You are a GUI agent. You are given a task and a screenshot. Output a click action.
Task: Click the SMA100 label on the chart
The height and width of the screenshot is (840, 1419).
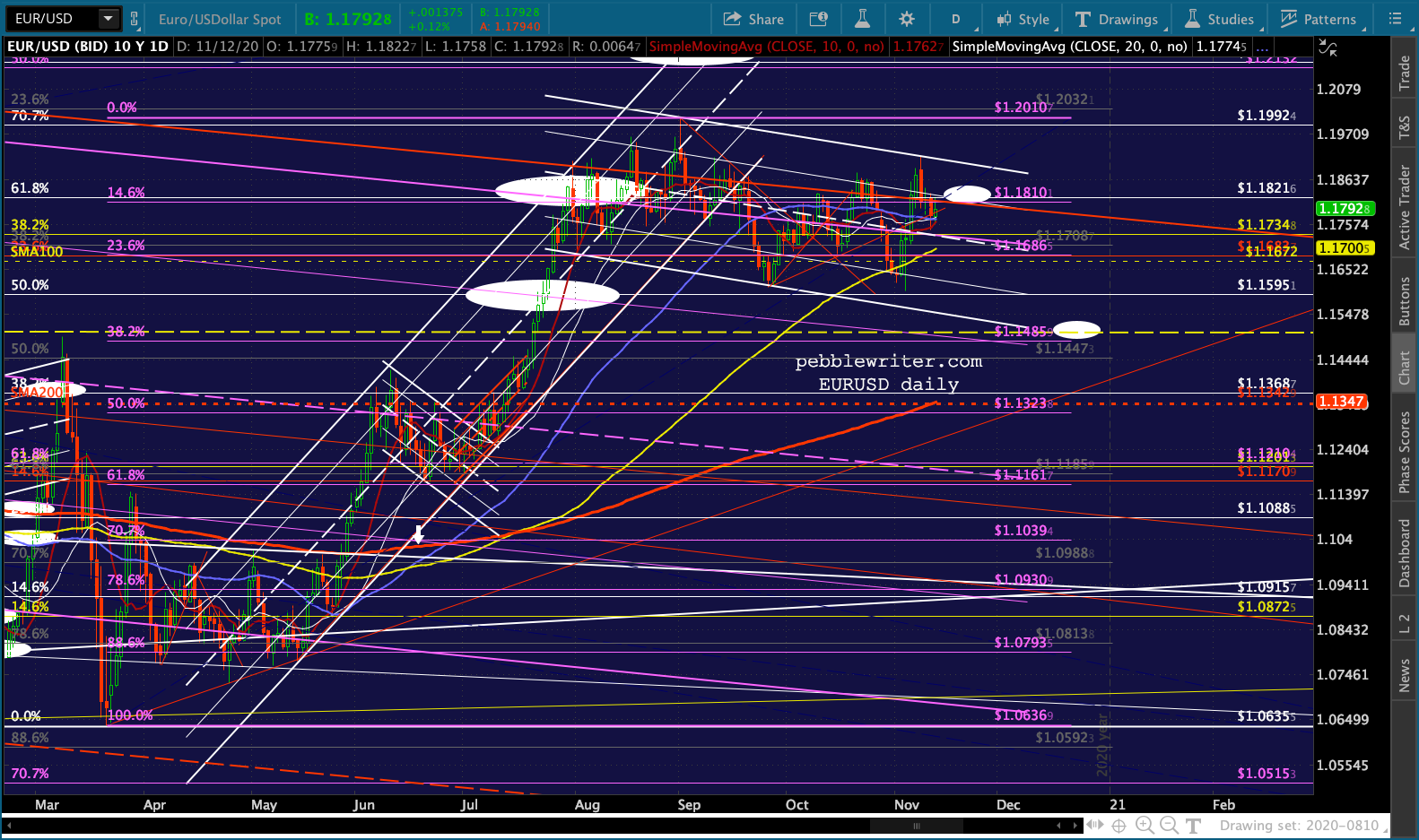click(x=37, y=252)
